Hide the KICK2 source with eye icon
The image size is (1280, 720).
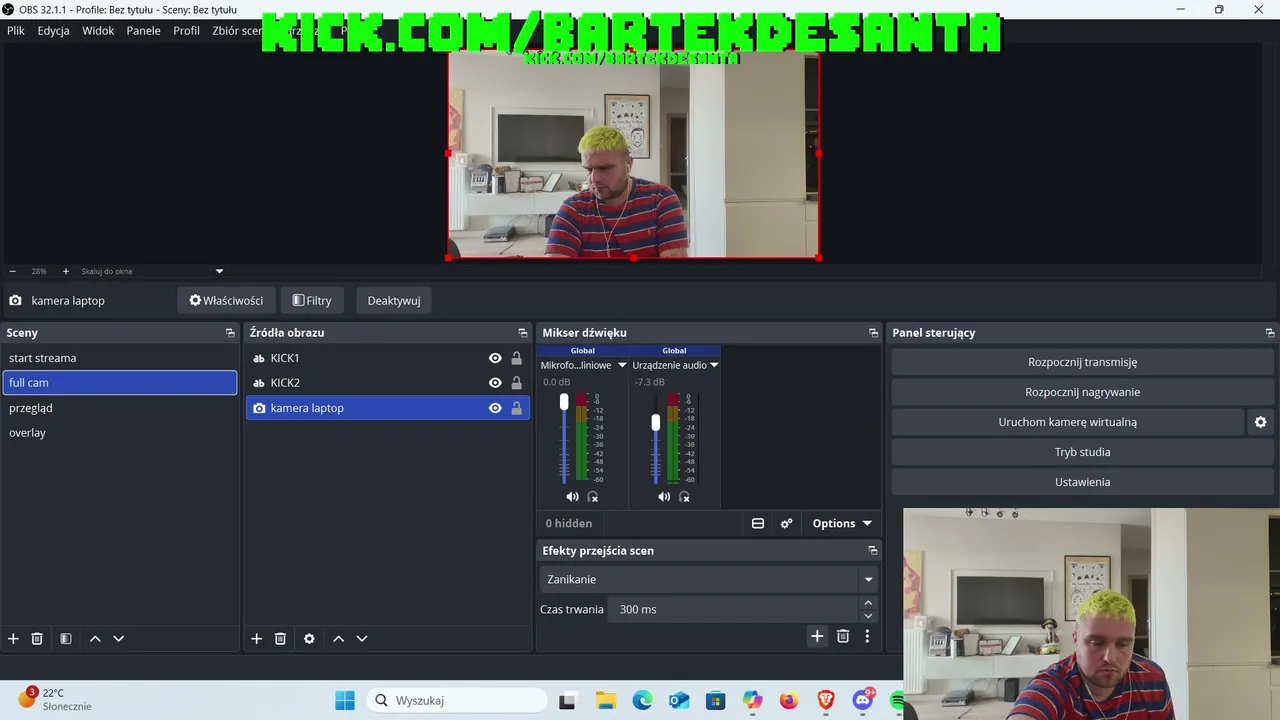click(495, 383)
